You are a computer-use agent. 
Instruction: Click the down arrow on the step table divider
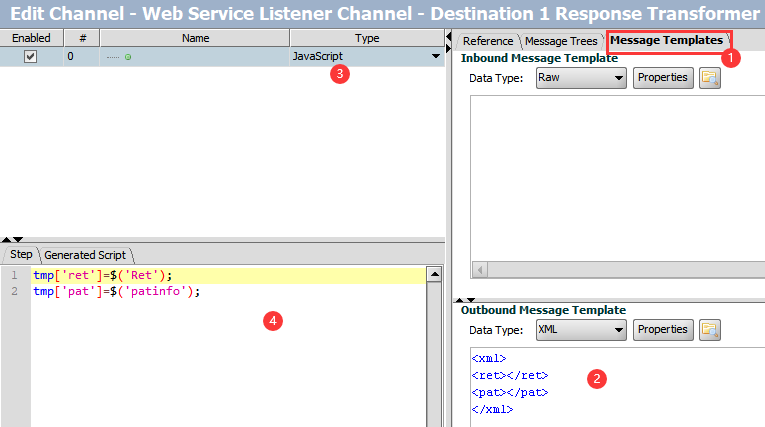pos(18,240)
